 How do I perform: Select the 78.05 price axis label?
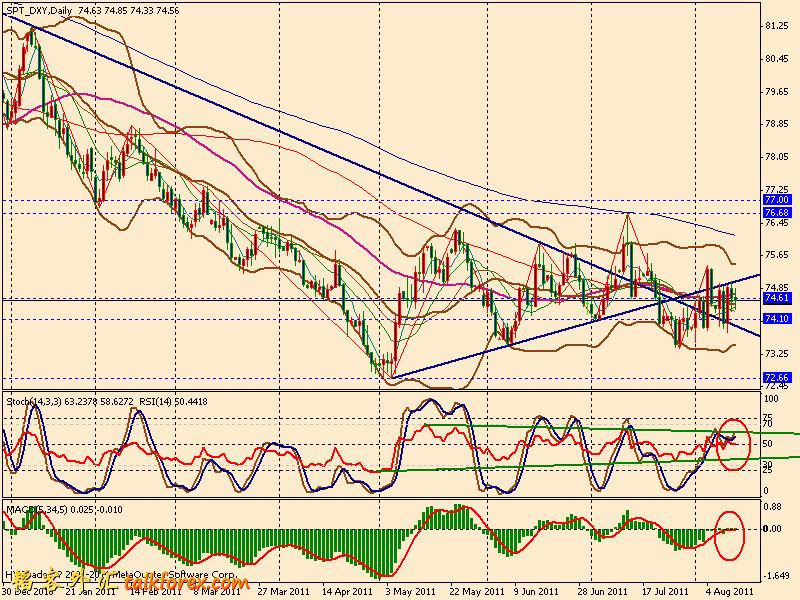pyautogui.click(x=777, y=157)
